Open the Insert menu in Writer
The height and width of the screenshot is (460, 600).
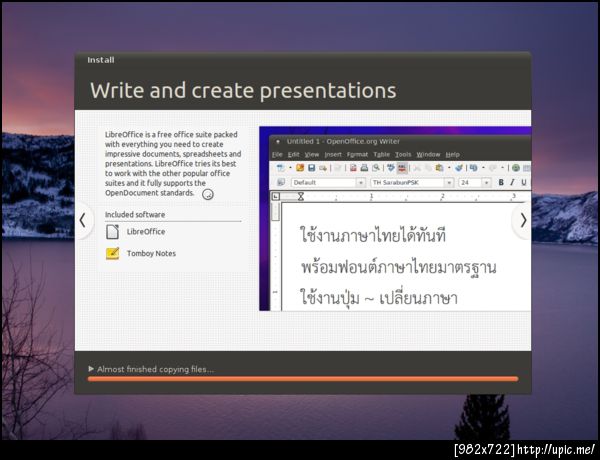pos(333,155)
